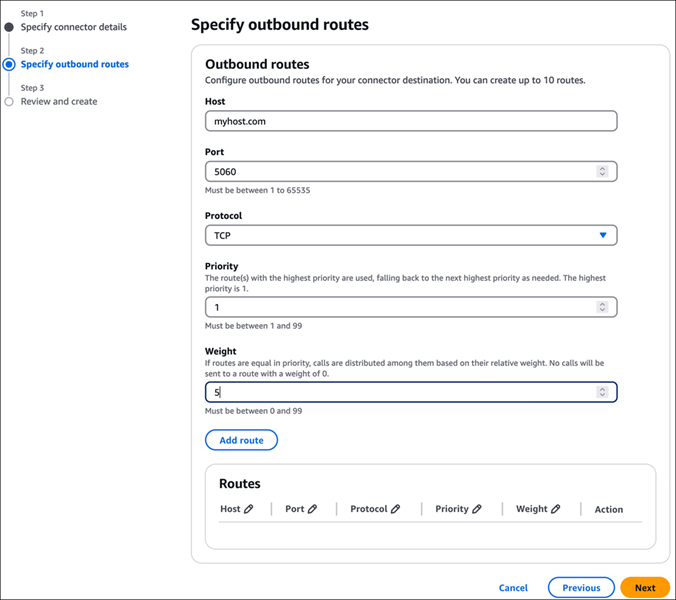Return using the Previous button
This screenshot has width=676, height=600.
tap(581, 588)
